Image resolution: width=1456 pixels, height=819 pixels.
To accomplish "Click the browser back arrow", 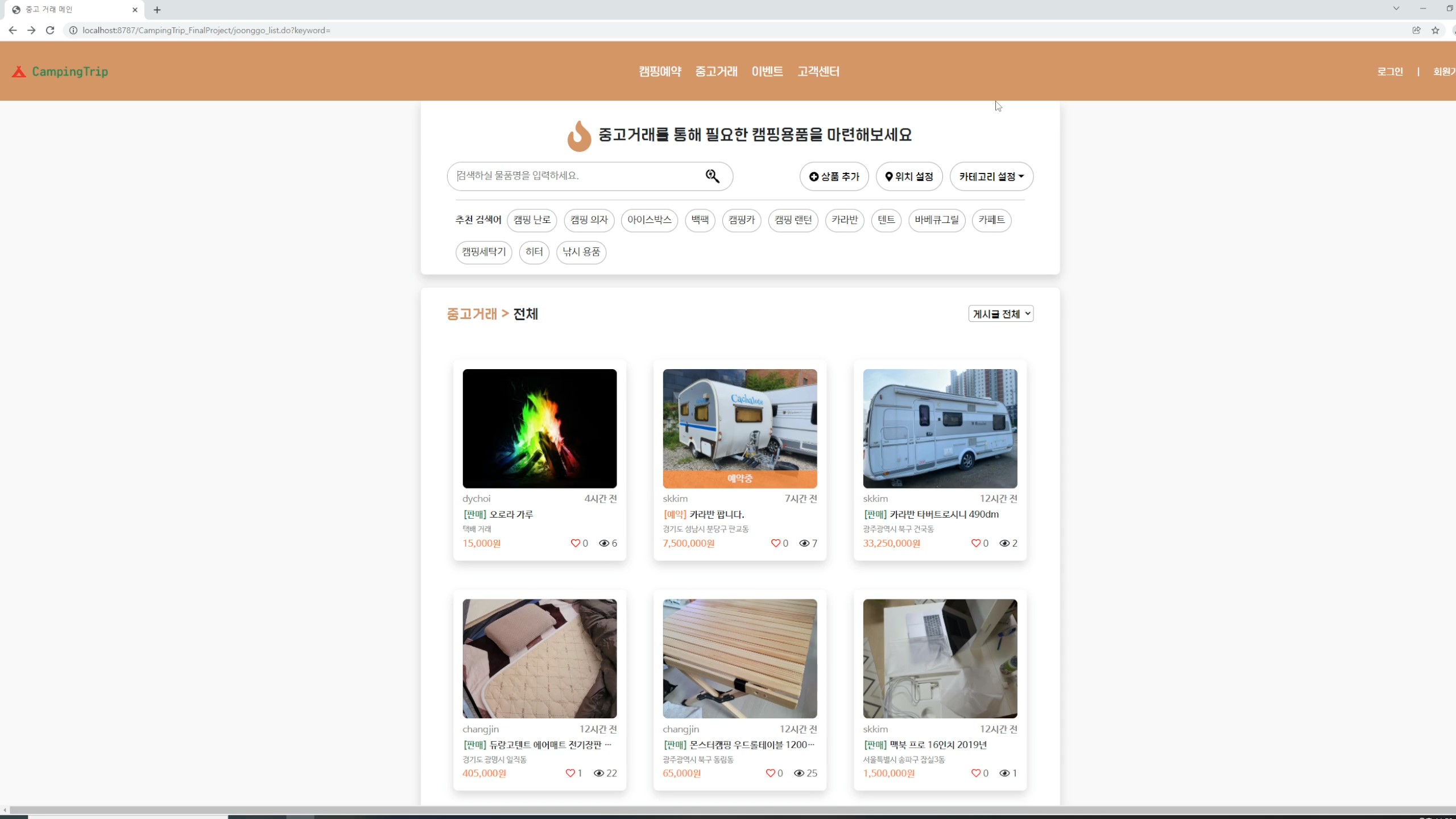I will click(13, 30).
